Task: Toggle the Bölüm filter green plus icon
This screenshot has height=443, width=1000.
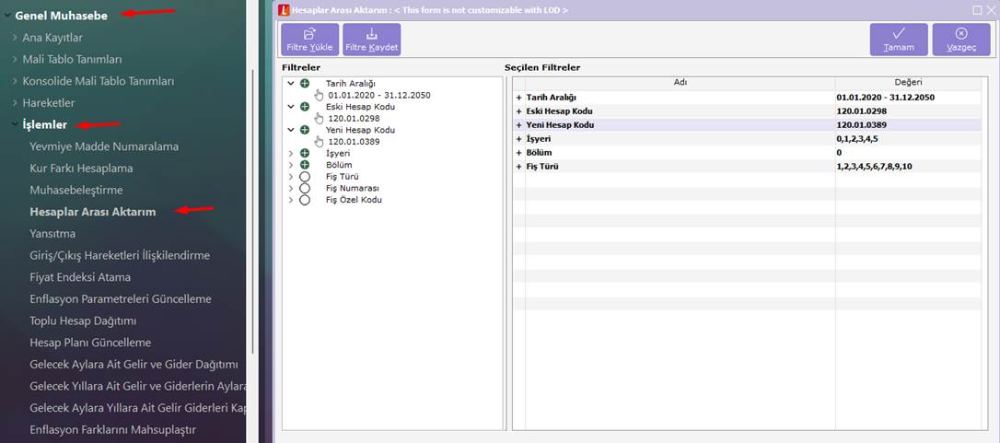Action: pos(305,164)
